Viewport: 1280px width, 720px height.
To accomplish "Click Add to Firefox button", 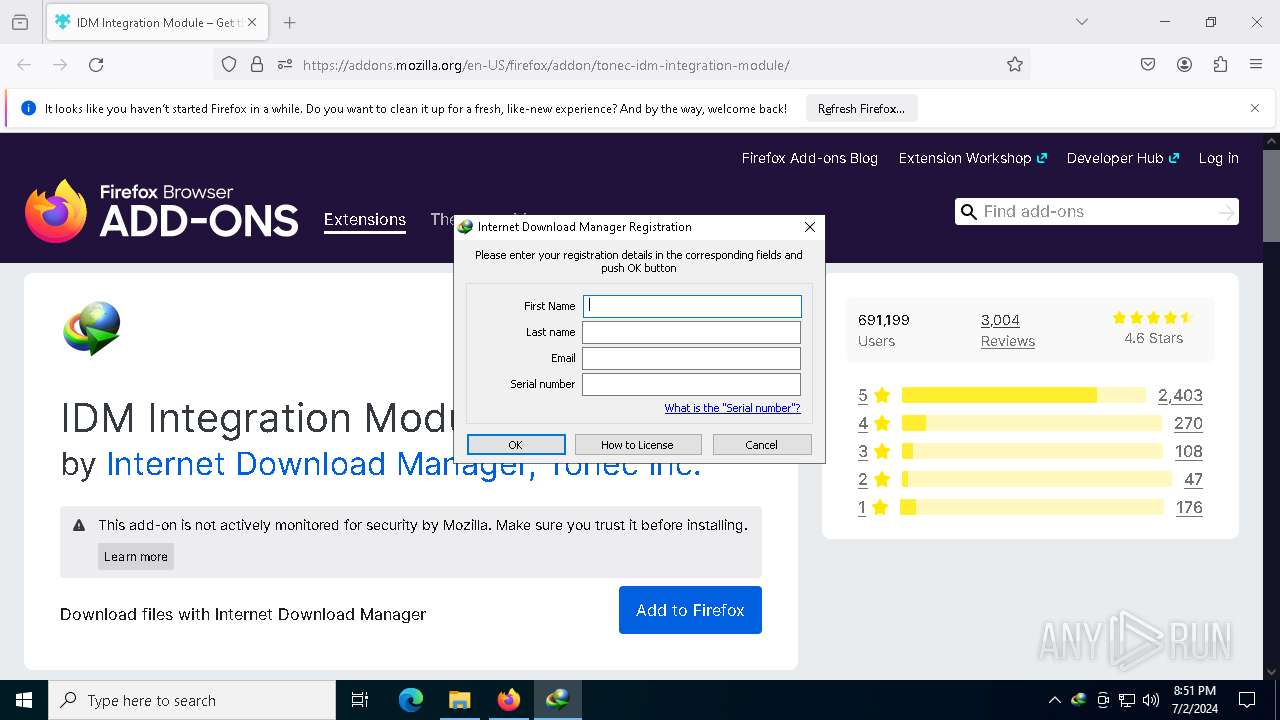I will [690, 610].
